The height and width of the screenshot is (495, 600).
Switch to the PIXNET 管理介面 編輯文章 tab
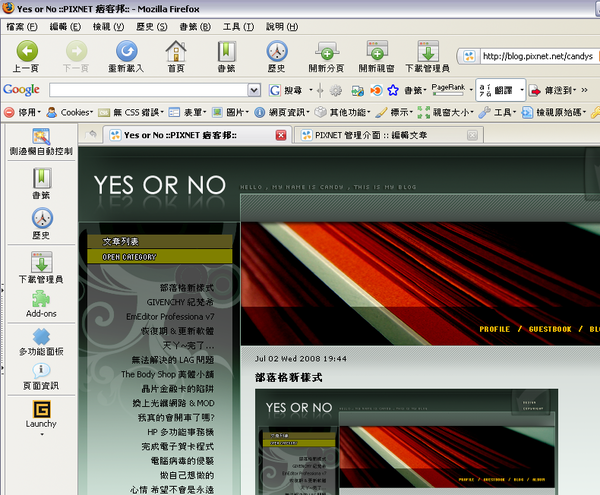pyautogui.click(x=388, y=135)
